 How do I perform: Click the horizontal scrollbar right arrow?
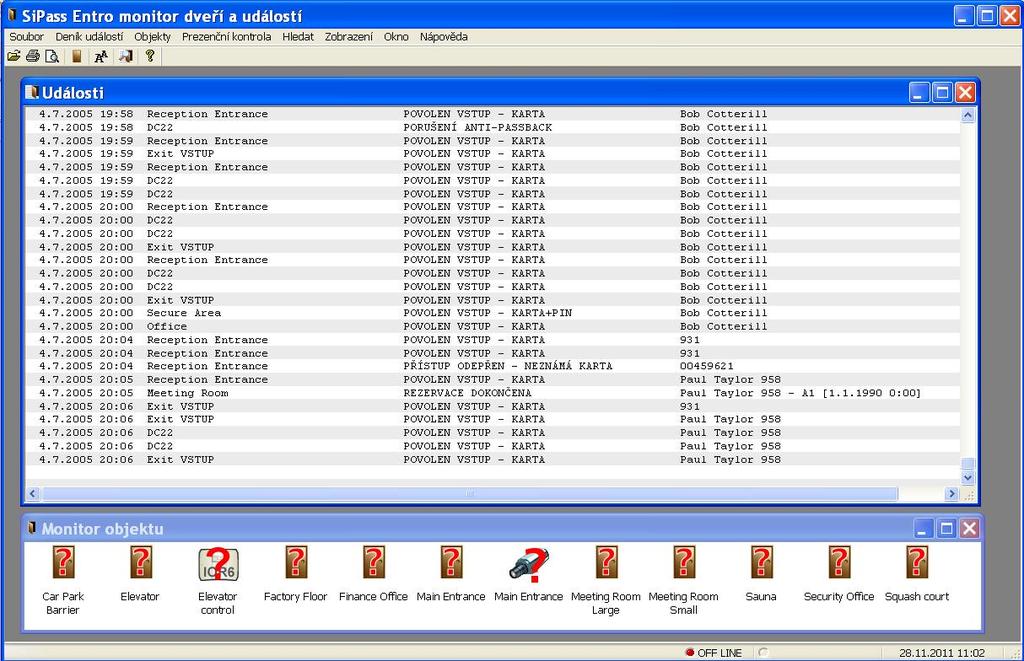(x=951, y=494)
